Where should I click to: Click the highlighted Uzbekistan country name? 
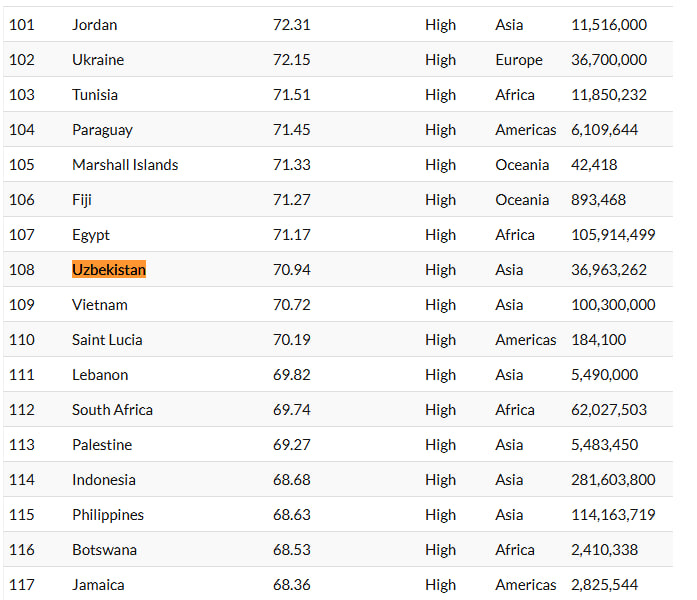(109, 270)
